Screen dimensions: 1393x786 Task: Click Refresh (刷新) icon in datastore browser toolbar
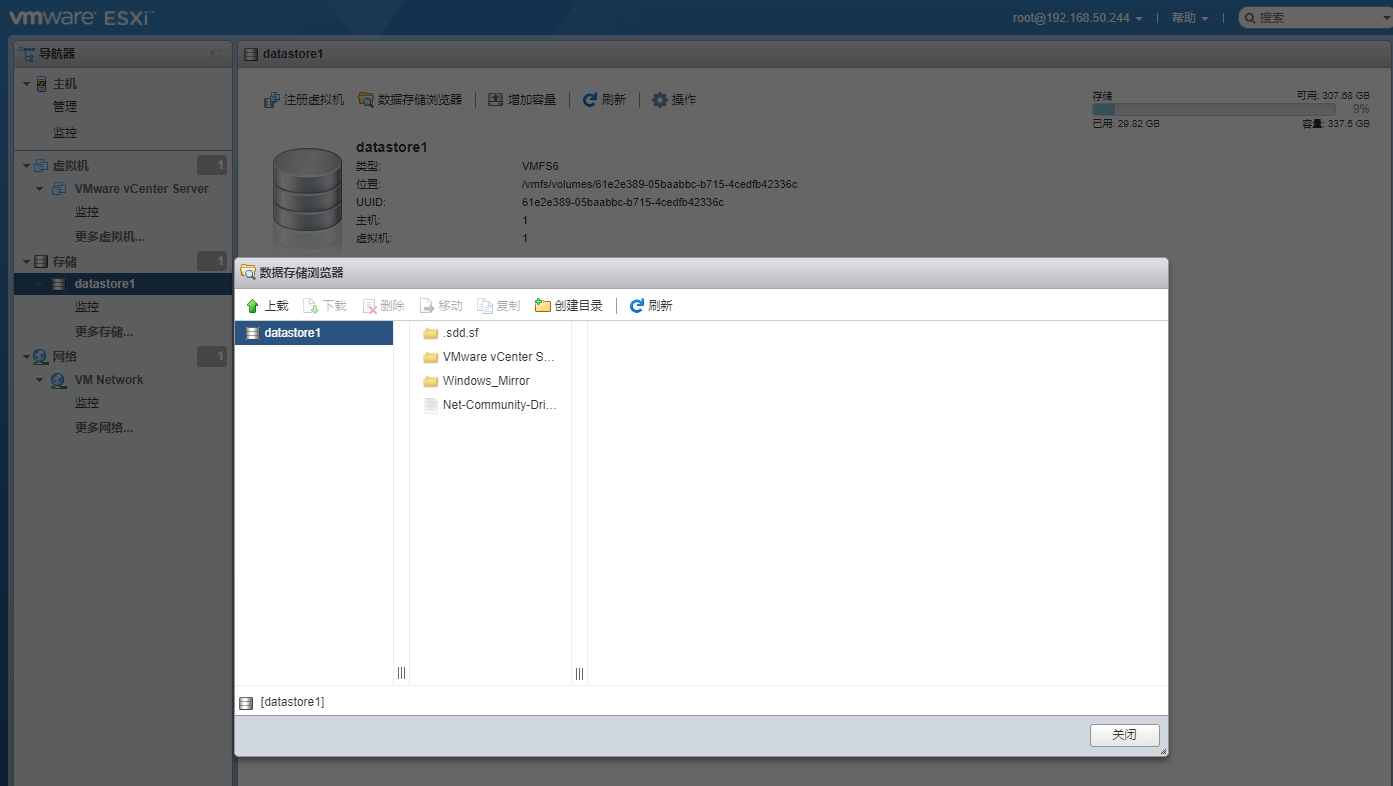point(637,306)
